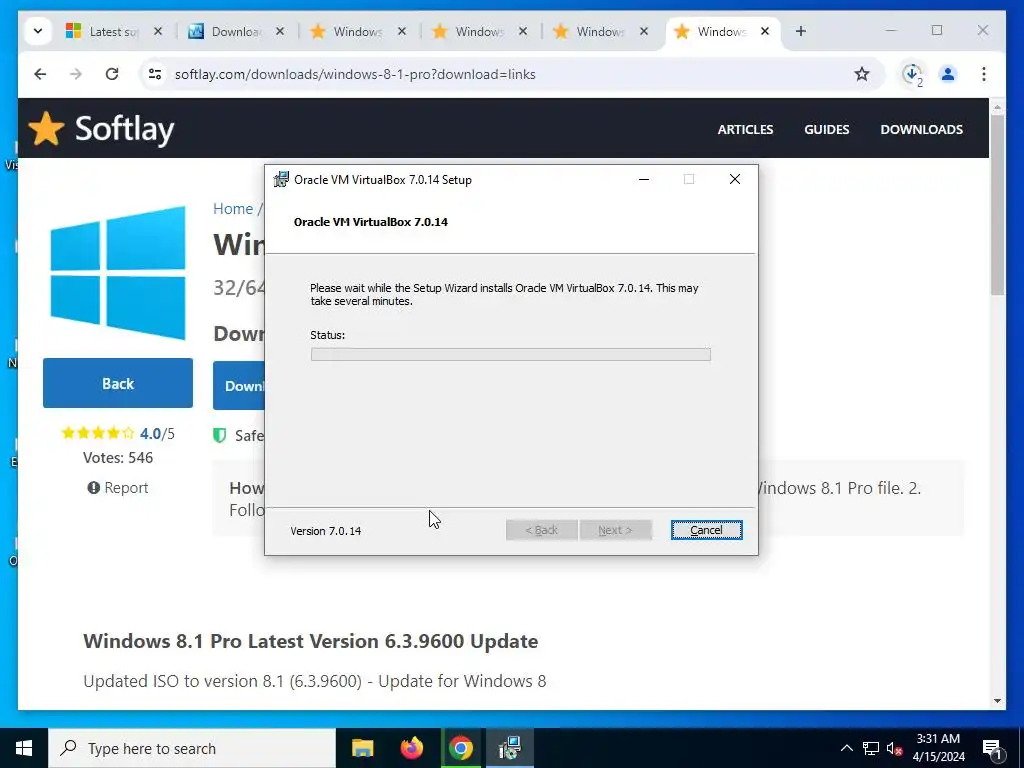Click the network tray icon

871,748
